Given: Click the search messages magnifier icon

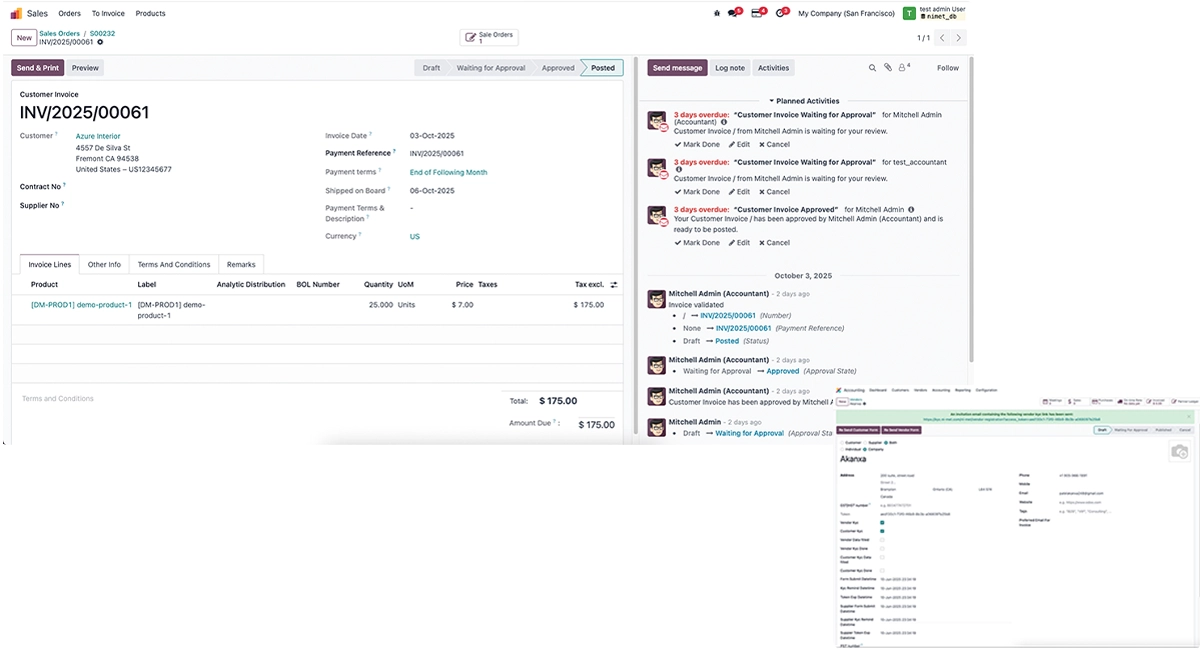Looking at the screenshot, I should (x=872, y=68).
